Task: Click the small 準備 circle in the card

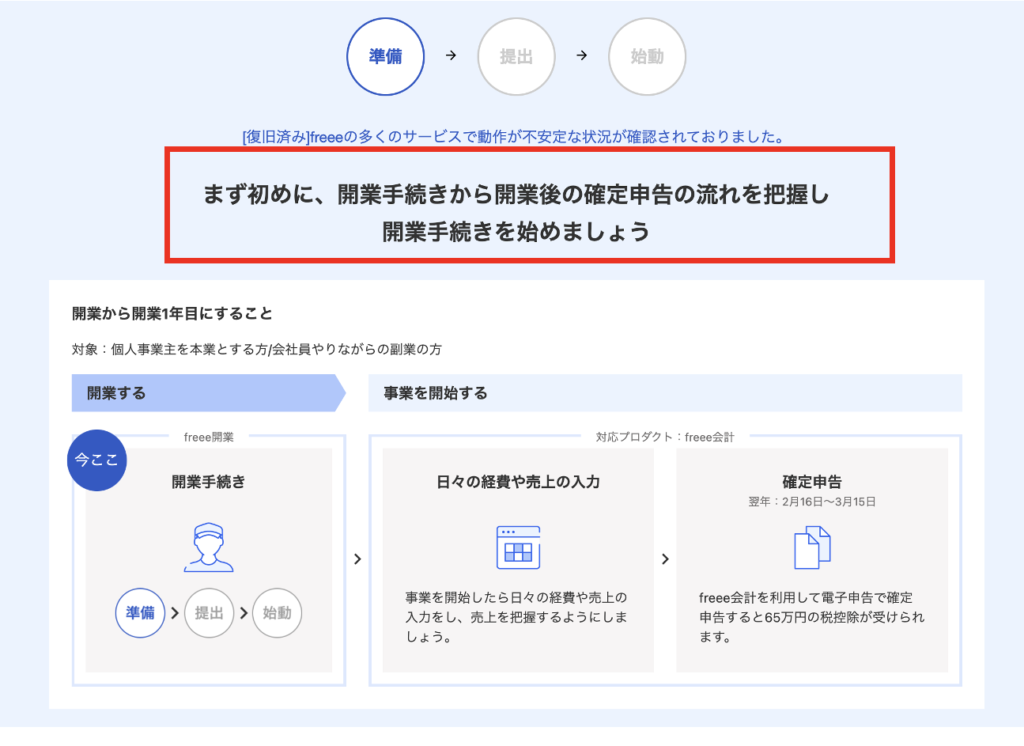Action: [140, 613]
